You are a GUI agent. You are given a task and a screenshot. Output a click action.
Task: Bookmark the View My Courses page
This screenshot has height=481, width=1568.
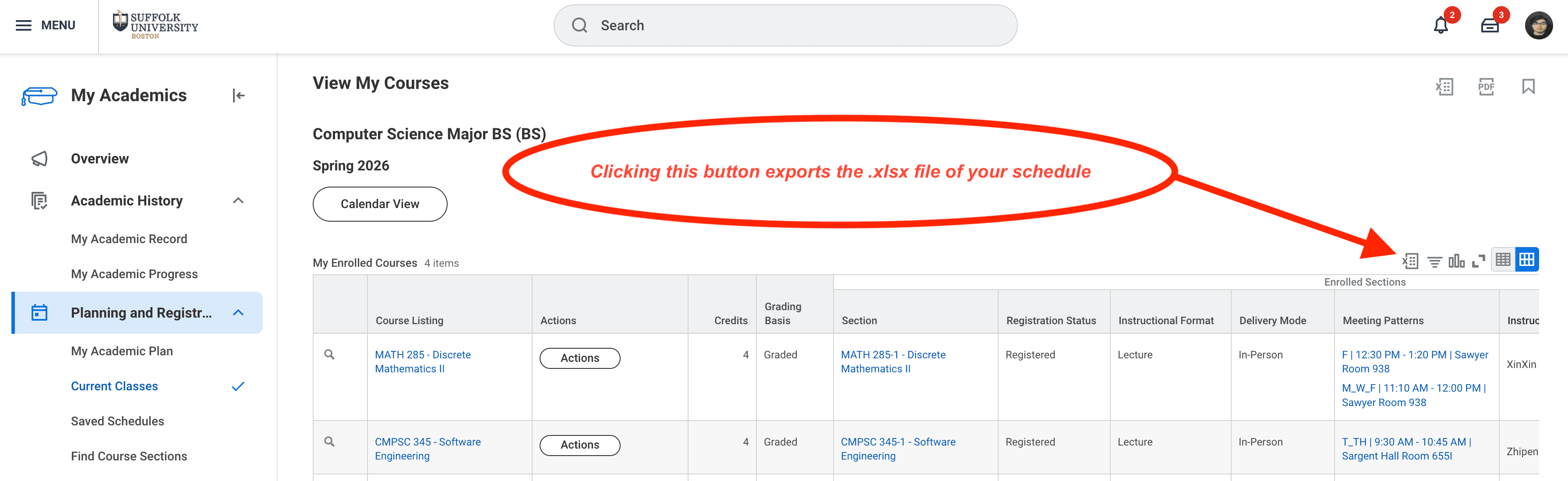pyautogui.click(x=1527, y=87)
